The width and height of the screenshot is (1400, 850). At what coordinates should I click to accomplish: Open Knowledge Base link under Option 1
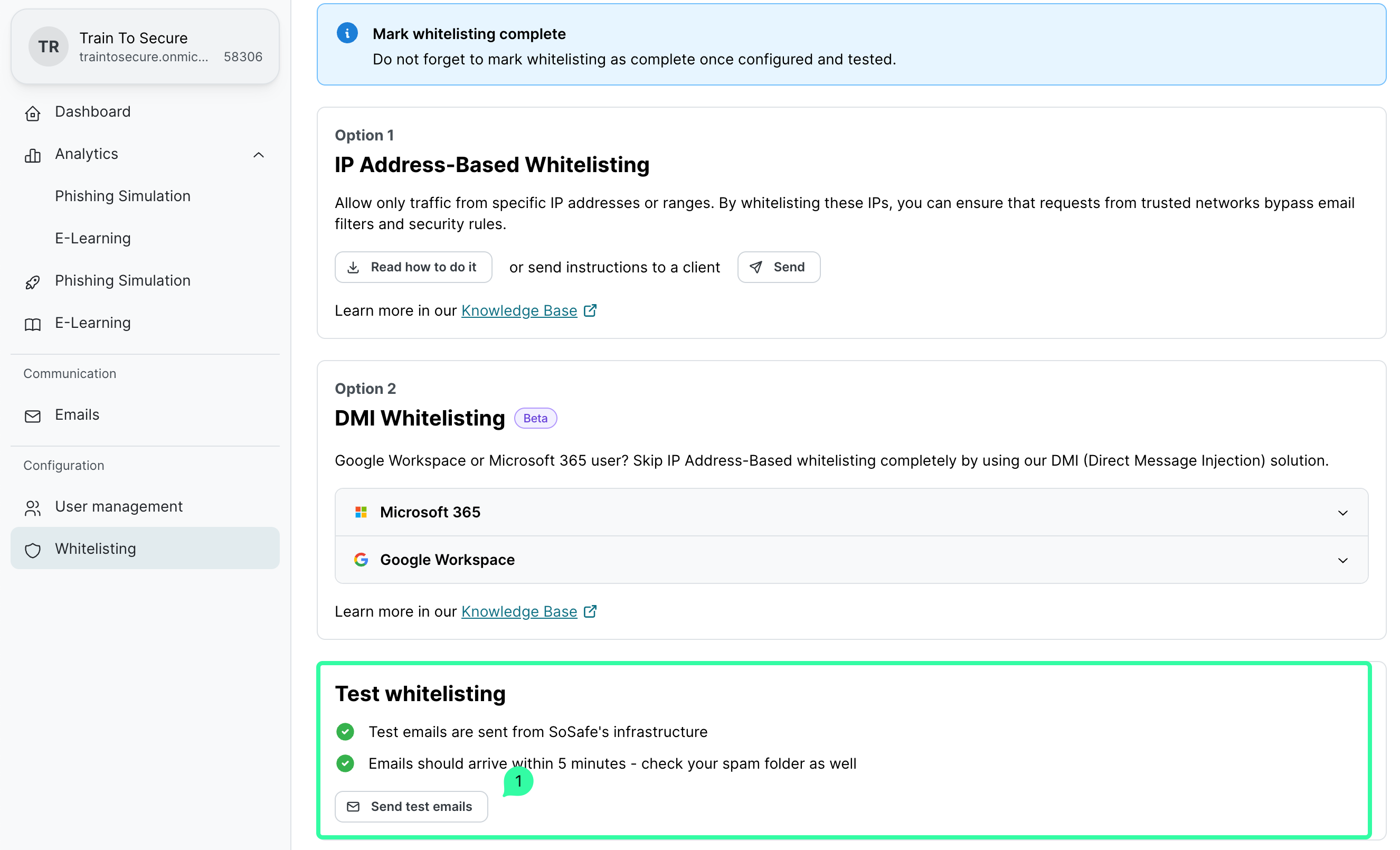(519, 311)
